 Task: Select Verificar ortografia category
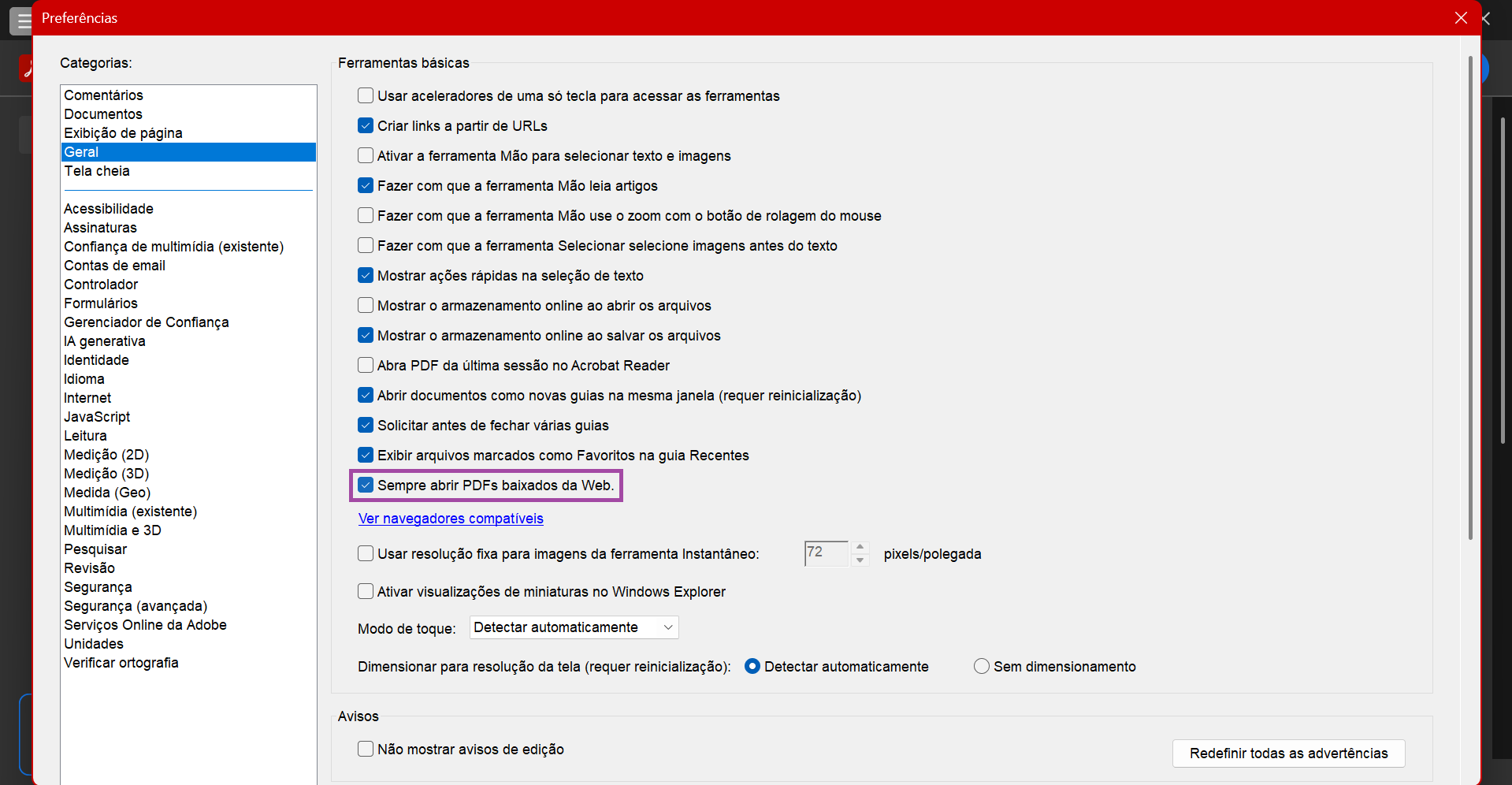click(188, 663)
